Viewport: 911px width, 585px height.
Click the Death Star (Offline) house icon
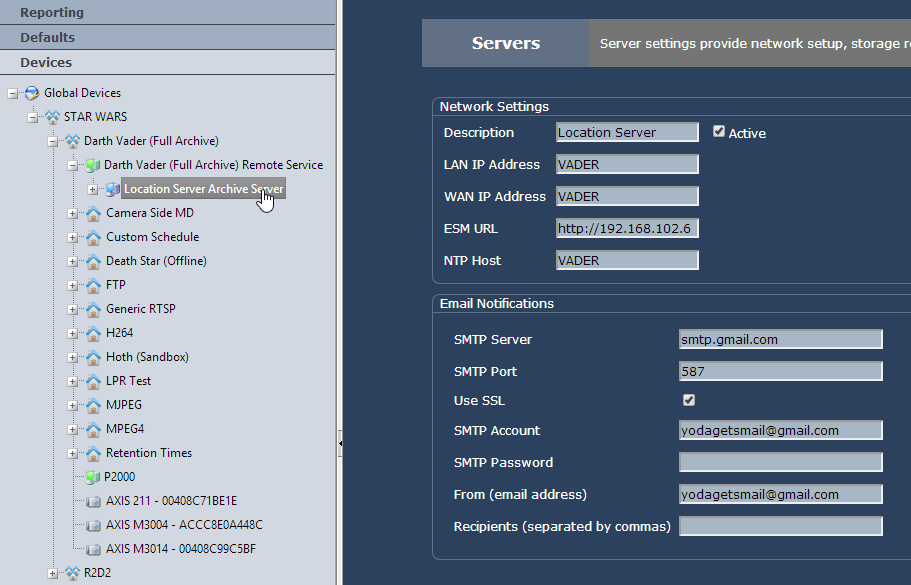pos(93,261)
